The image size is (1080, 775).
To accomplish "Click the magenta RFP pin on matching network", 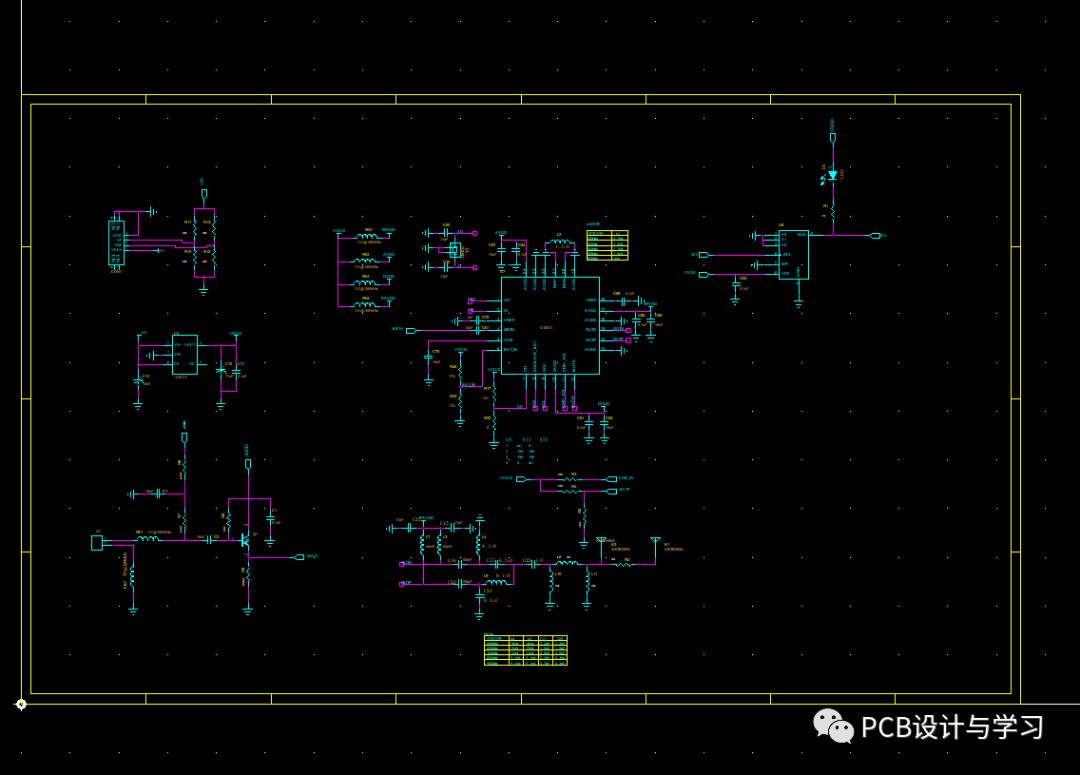I will [x=402, y=584].
